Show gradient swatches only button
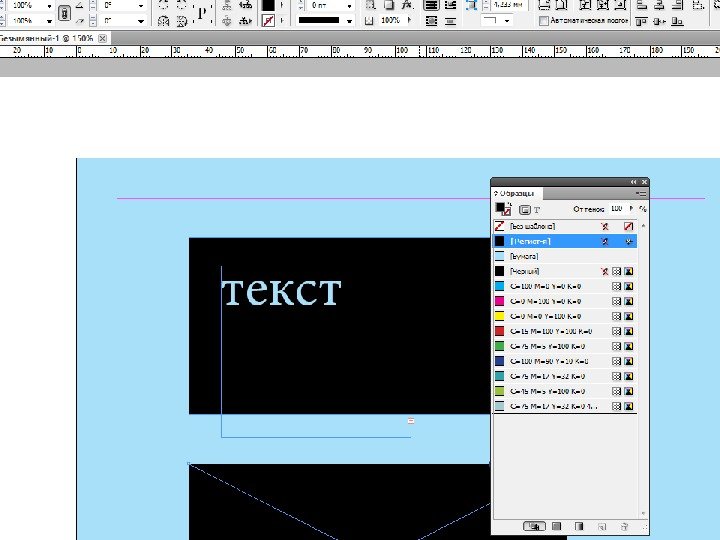The height and width of the screenshot is (540, 720). (x=579, y=526)
